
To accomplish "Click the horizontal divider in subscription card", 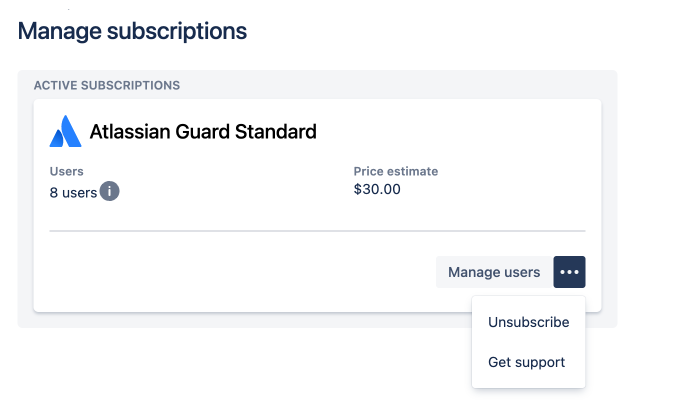I will (317, 231).
